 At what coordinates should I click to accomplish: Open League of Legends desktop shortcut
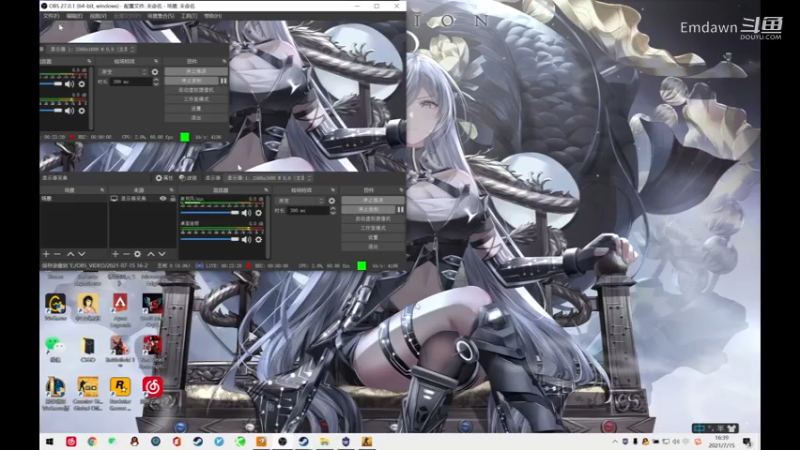(55, 394)
